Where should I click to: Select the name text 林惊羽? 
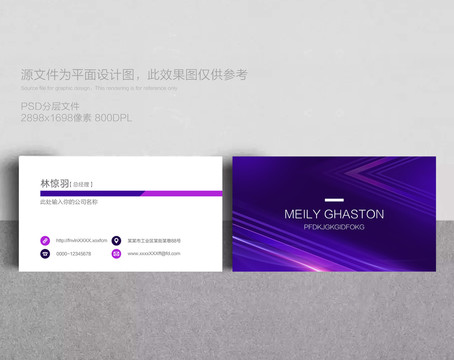coord(55,183)
